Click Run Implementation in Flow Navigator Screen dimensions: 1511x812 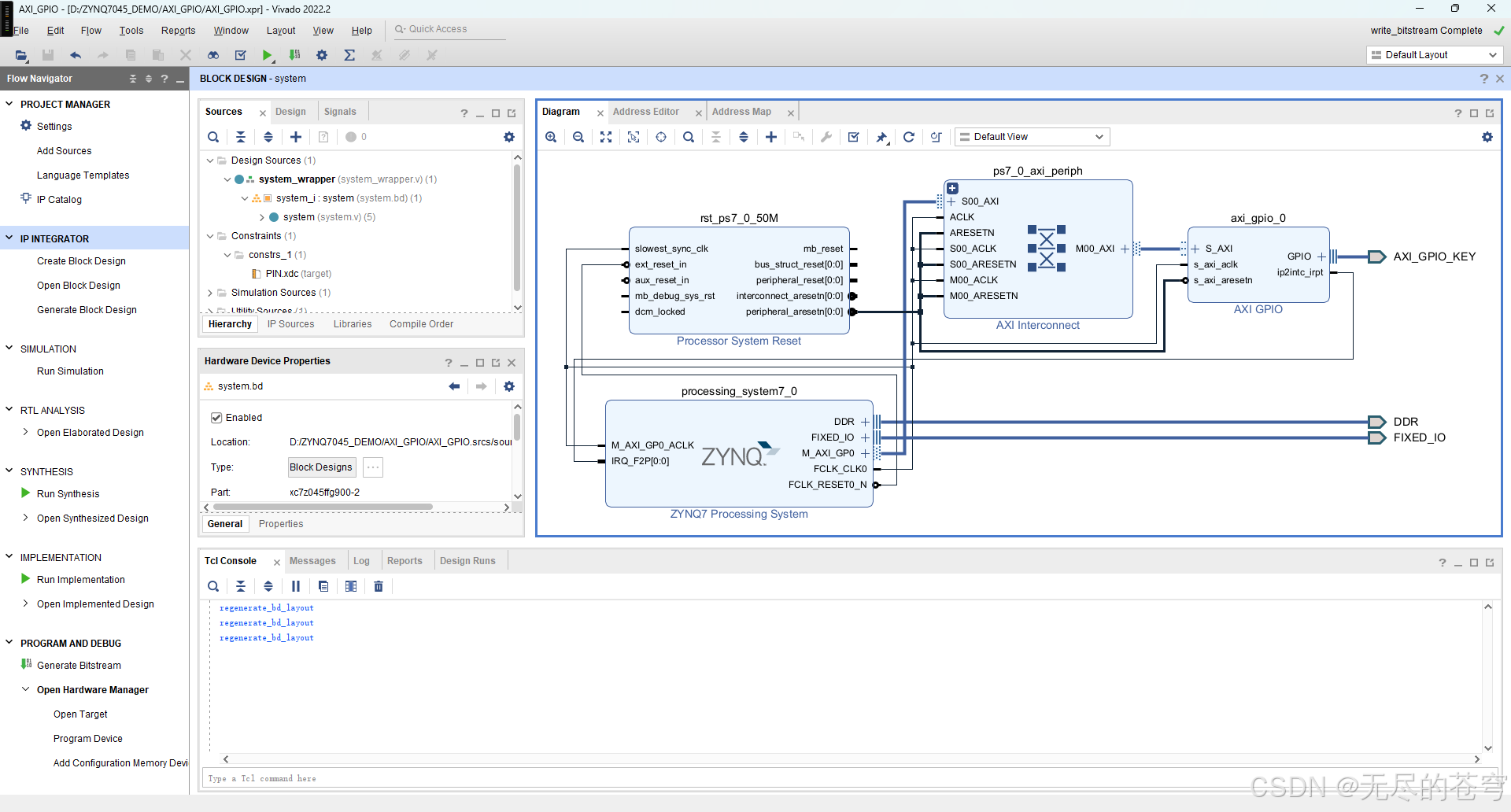click(80, 580)
